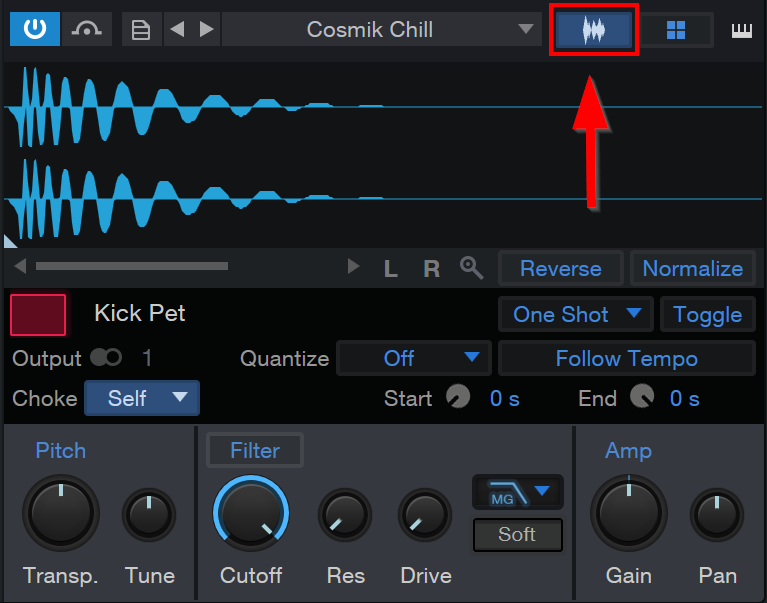Image resolution: width=767 pixels, height=603 pixels.
Task: Toggle Follow Tempo mode
Action: tap(626, 358)
